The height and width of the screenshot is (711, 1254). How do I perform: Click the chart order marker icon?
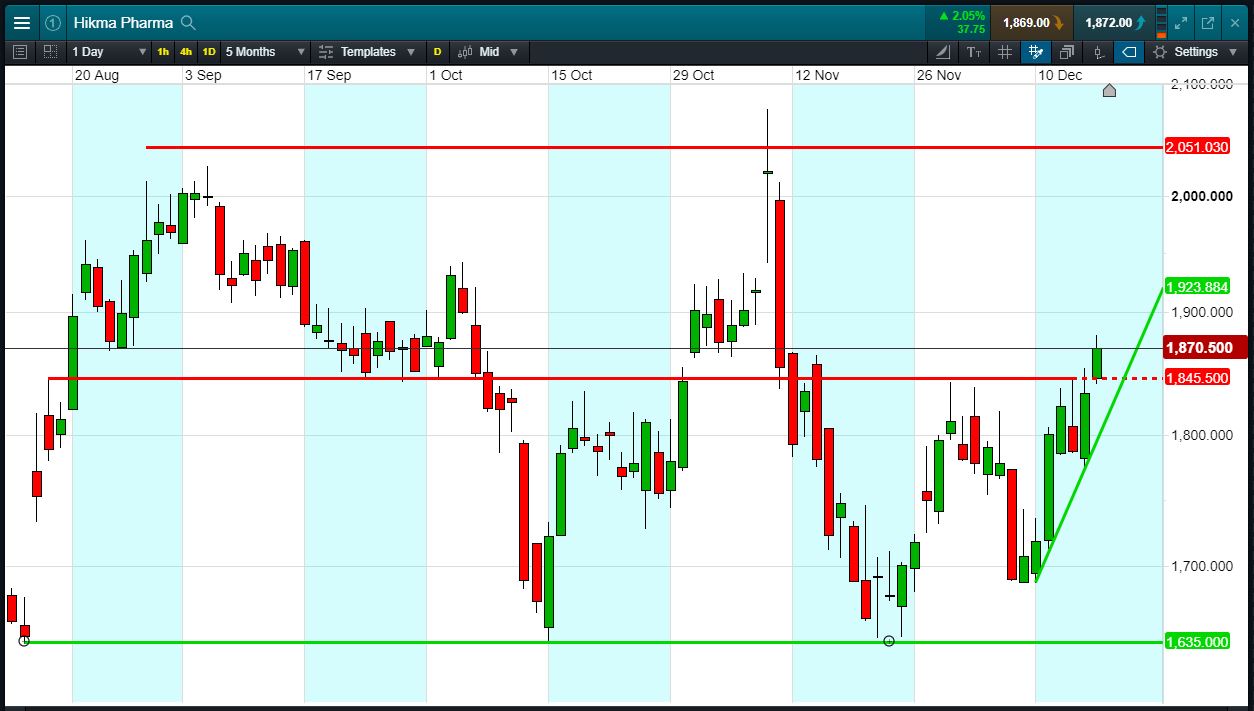coord(1098,52)
